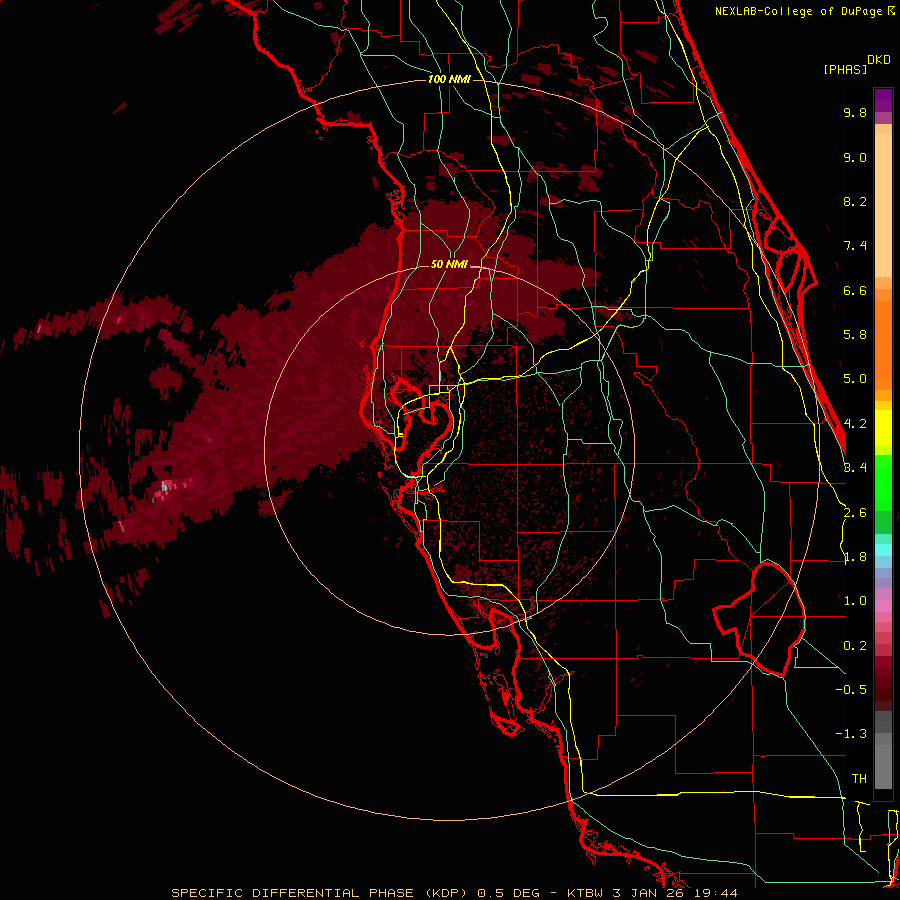
Task: Click the [PHAS] legend unit label
Action: click(x=845, y=69)
